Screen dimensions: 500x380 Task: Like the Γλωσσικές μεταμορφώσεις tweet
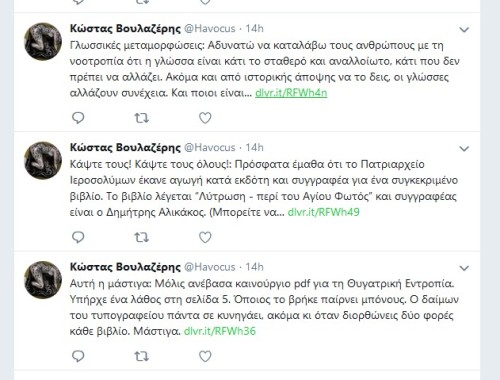tap(205, 118)
